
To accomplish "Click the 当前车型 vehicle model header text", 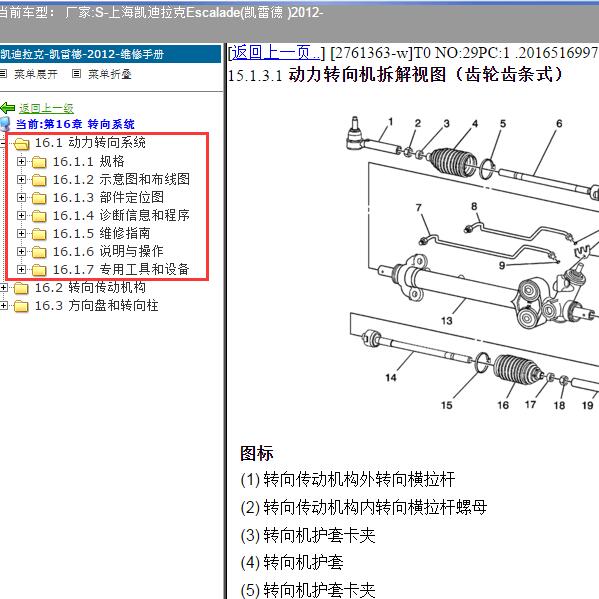I will pos(161,13).
